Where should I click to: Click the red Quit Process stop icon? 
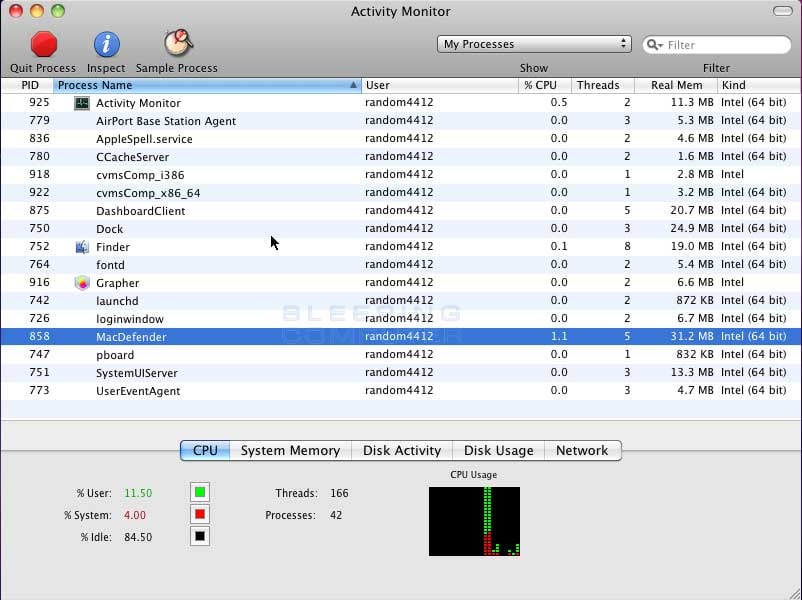pos(43,44)
